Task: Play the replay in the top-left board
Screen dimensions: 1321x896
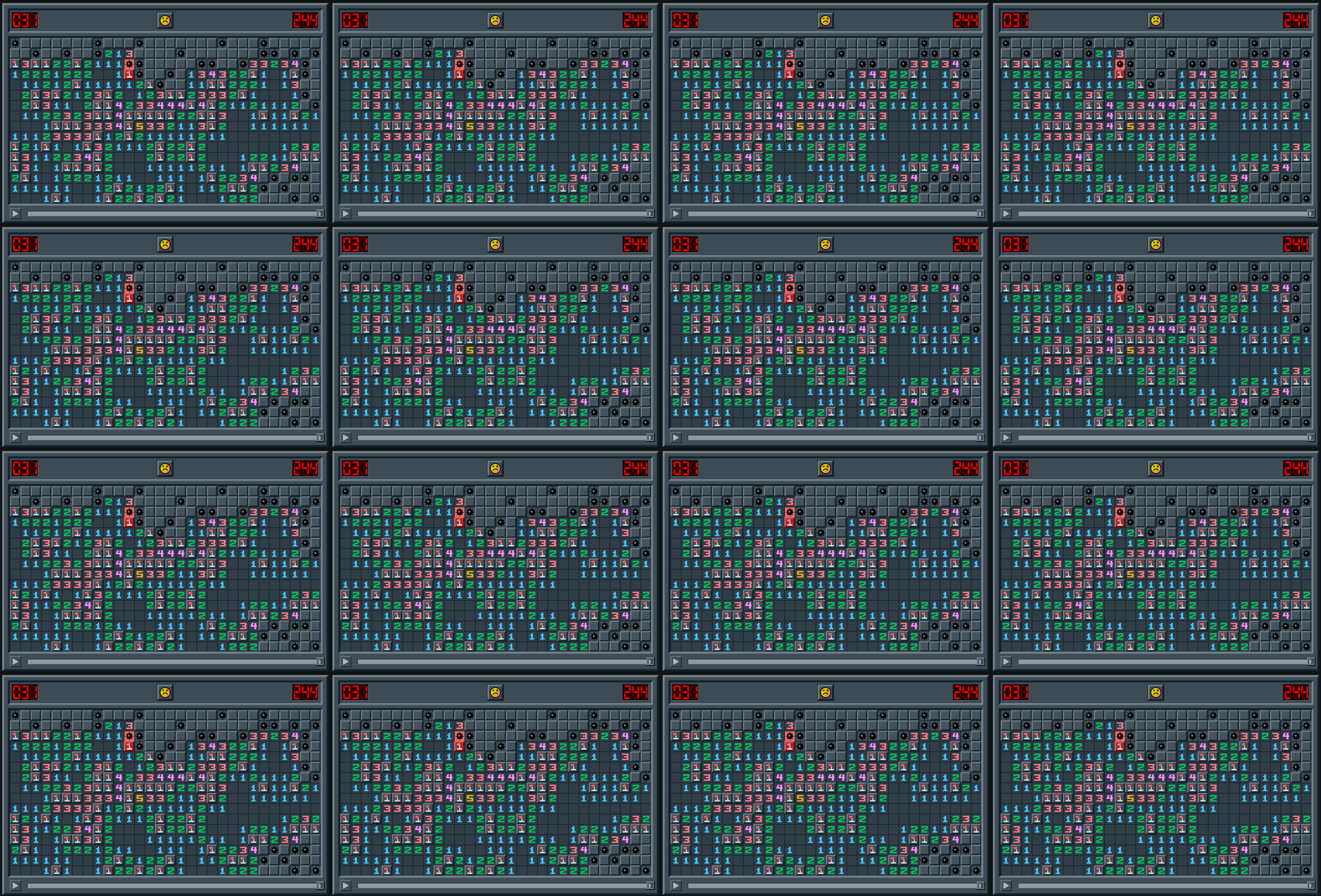Action: pos(16,214)
